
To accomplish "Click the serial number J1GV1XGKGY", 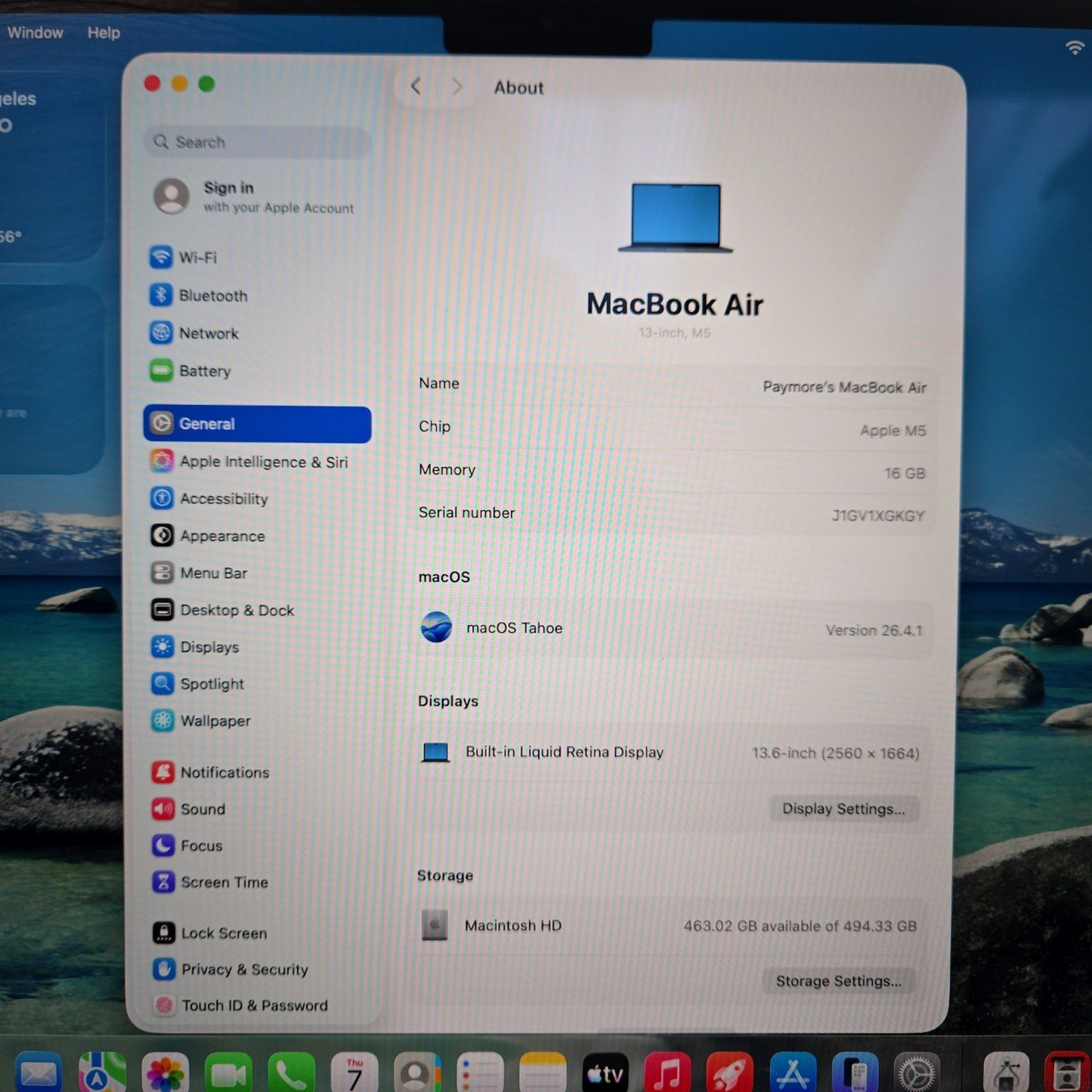I will coord(878,516).
